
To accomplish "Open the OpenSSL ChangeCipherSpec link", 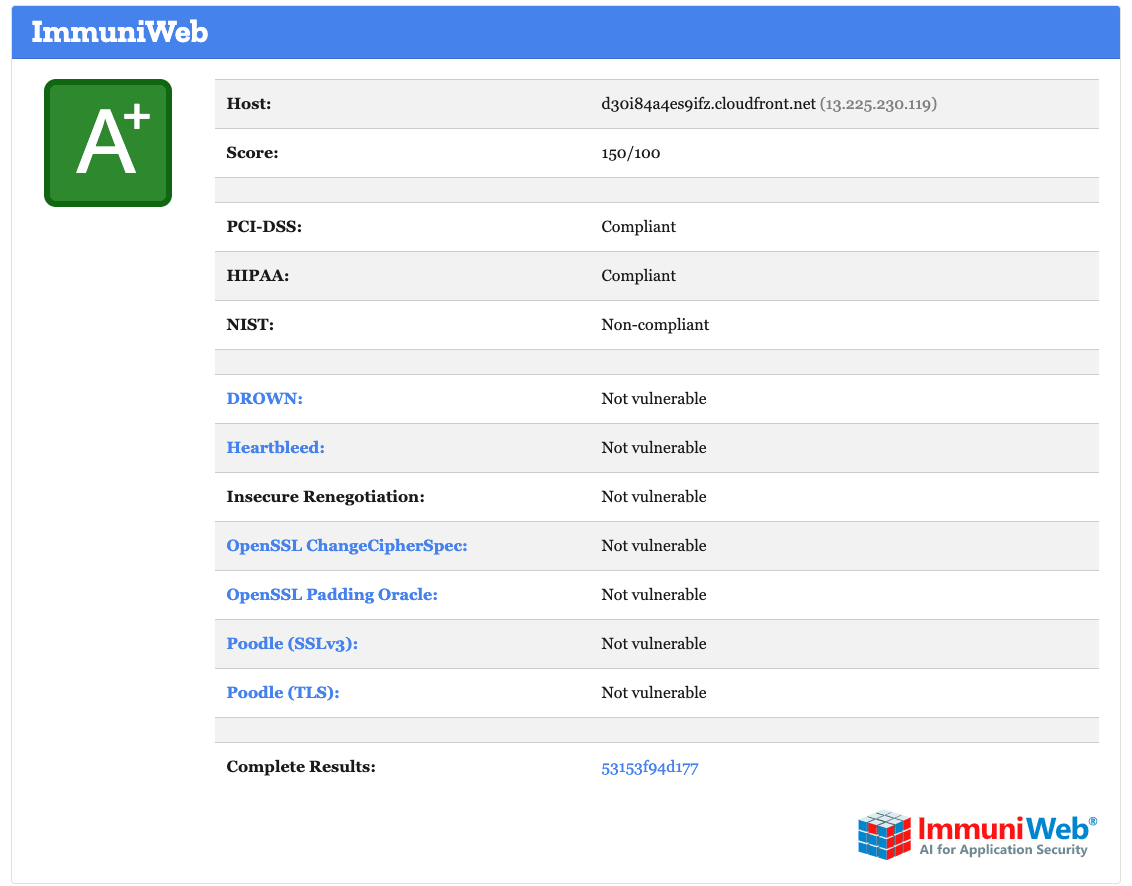I will point(346,545).
